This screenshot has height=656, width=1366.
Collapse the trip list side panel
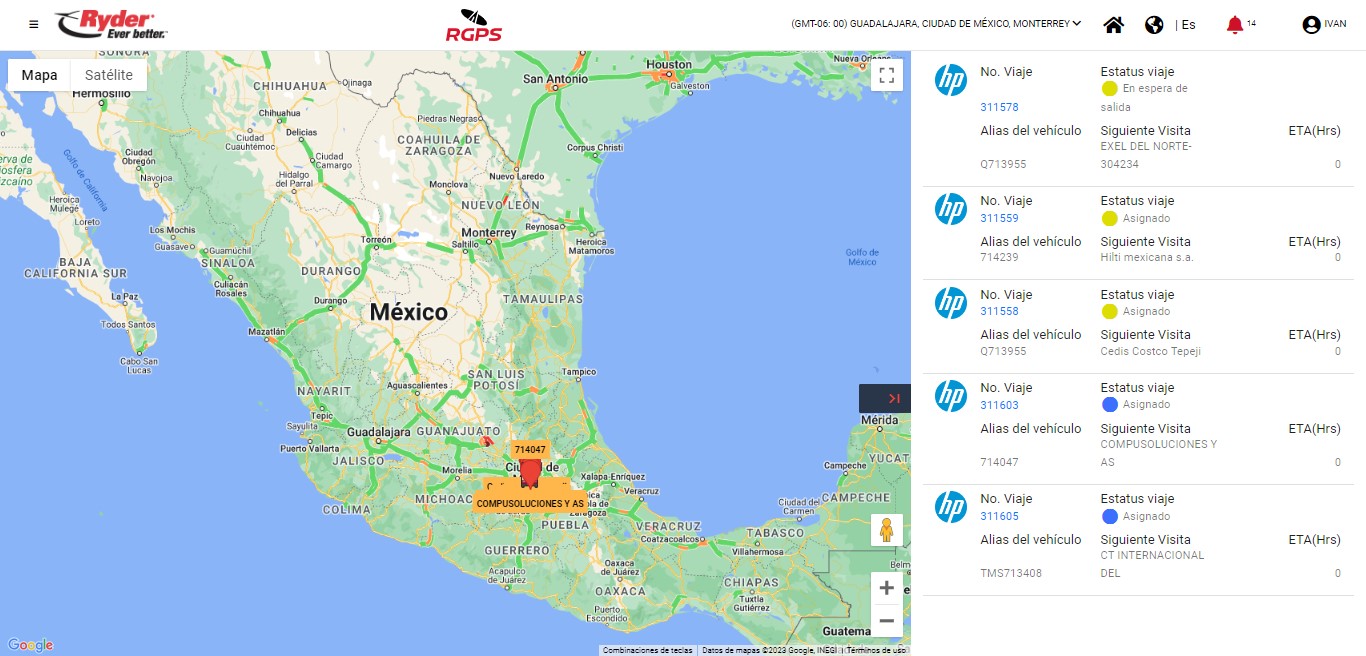tap(885, 398)
